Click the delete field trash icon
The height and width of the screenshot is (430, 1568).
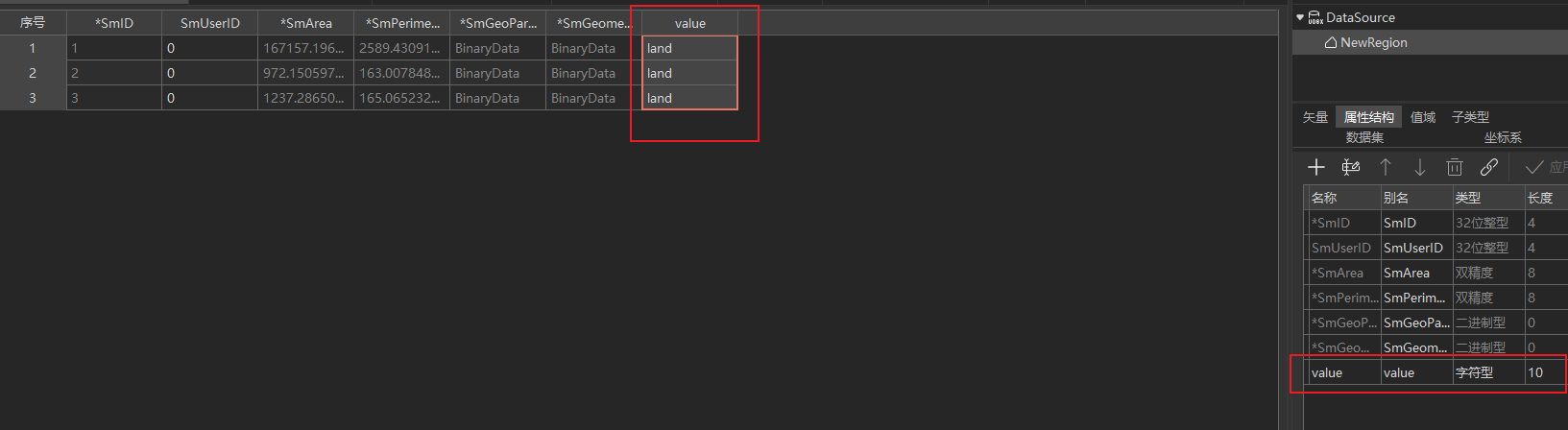pos(1455,167)
